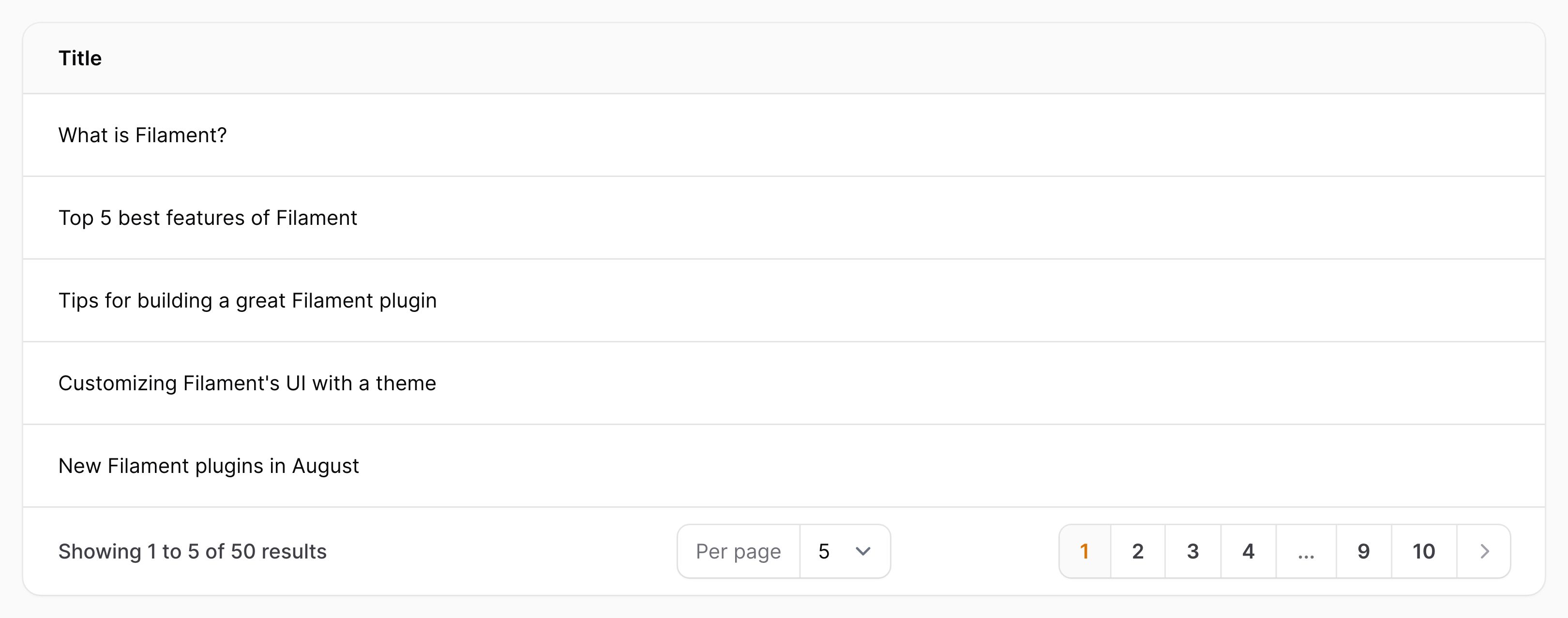1568x618 pixels.
Task: Click the next page arrow icon
Action: pyautogui.click(x=1485, y=551)
